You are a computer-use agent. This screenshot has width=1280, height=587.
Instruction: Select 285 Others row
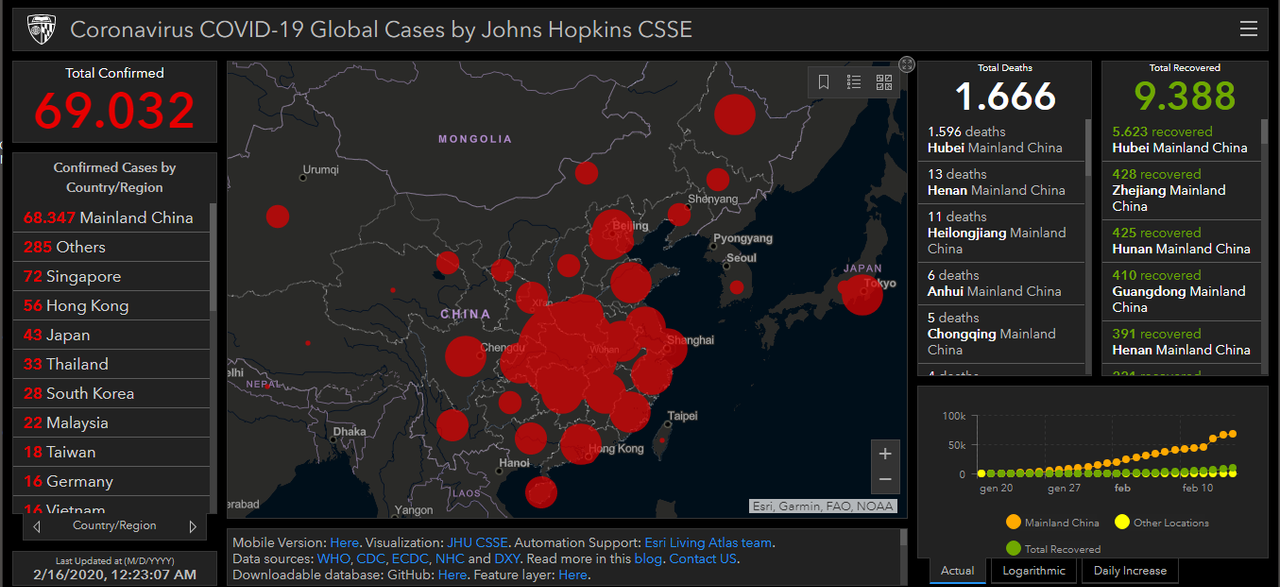[111, 247]
